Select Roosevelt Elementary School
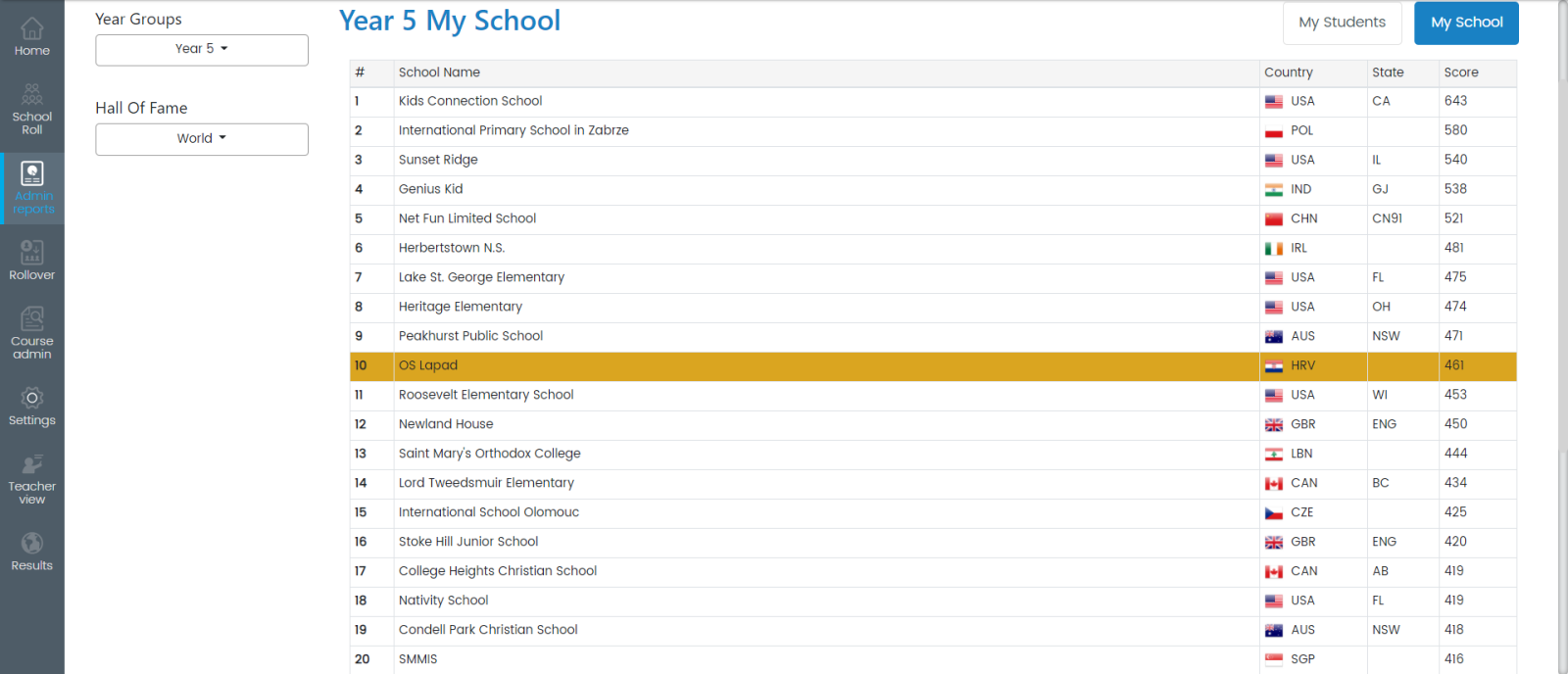Viewport: 1568px width, 674px height. pyautogui.click(x=486, y=395)
